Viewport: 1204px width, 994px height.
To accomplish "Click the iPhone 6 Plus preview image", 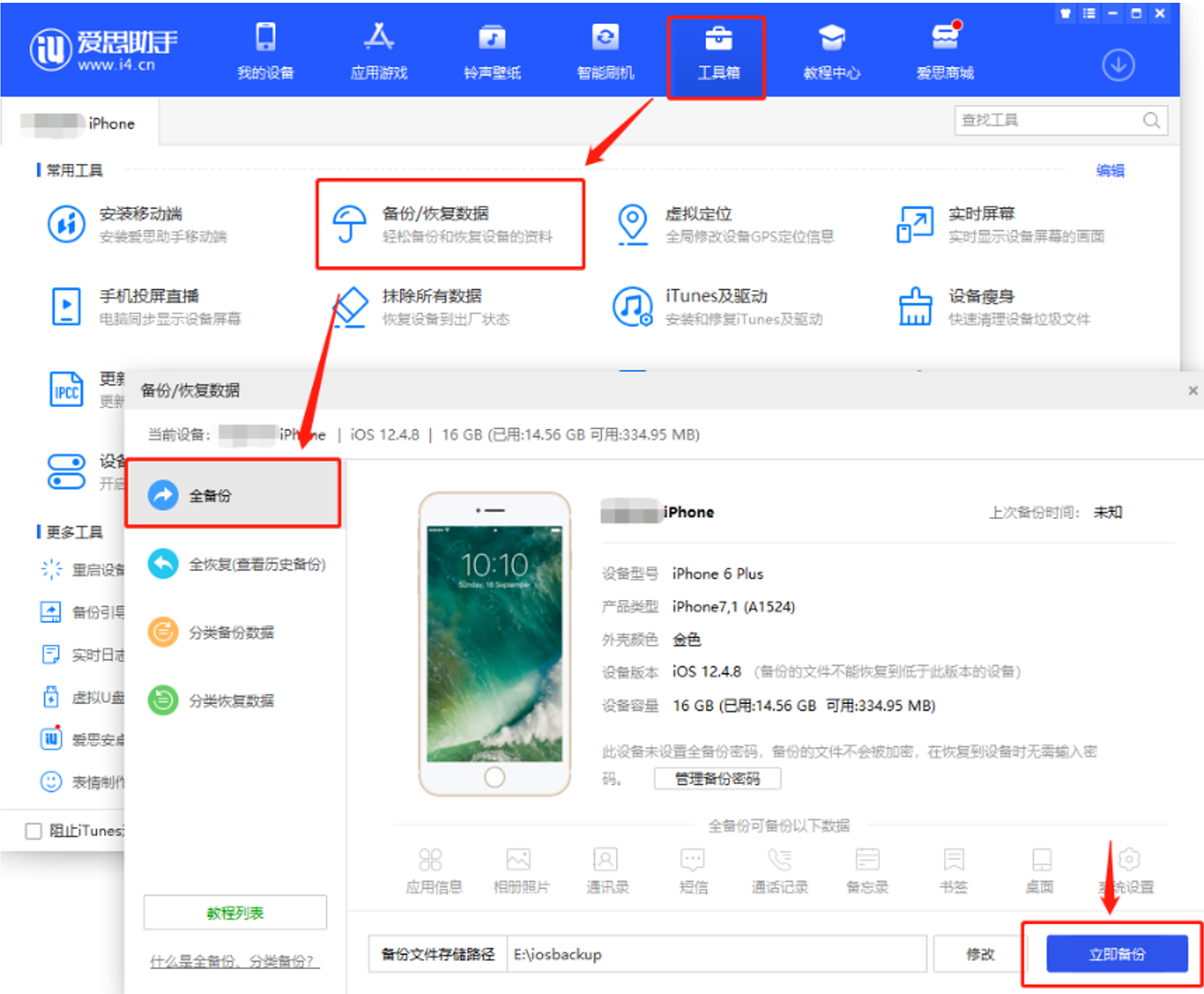I will [494, 643].
